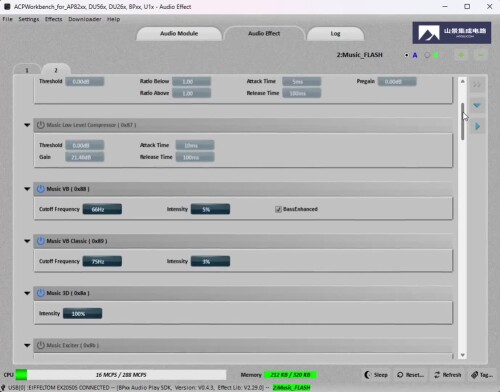Select page tab 2
This screenshot has width=500, height=392.
pos(56,70)
